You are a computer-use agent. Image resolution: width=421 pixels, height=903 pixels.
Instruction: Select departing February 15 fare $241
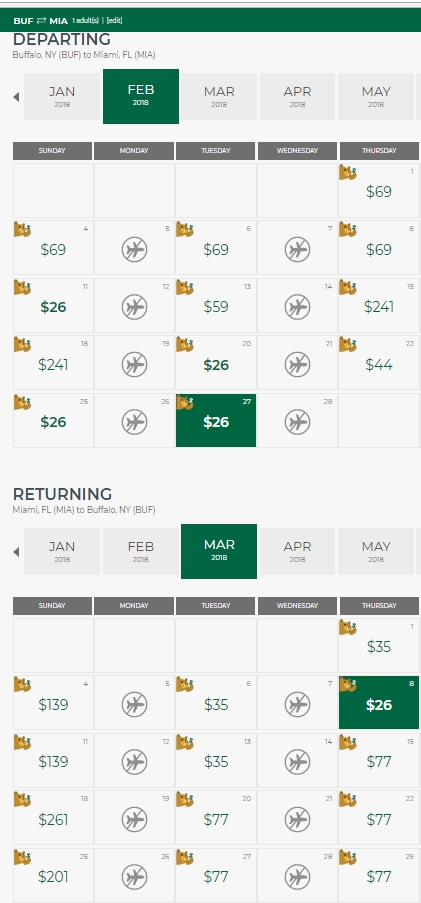click(379, 306)
